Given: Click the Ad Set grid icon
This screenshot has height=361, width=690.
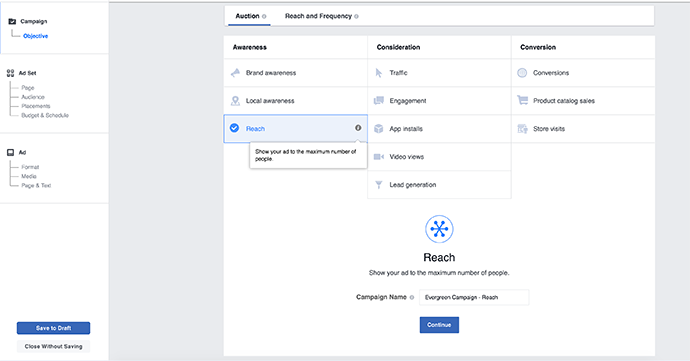Looking at the screenshot, I should point(11,73).
